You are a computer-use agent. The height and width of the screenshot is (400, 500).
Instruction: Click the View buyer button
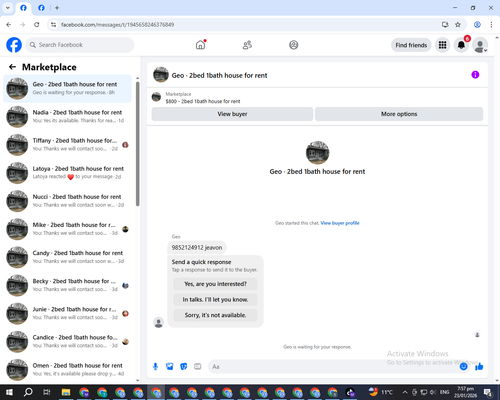click(232, 114)
